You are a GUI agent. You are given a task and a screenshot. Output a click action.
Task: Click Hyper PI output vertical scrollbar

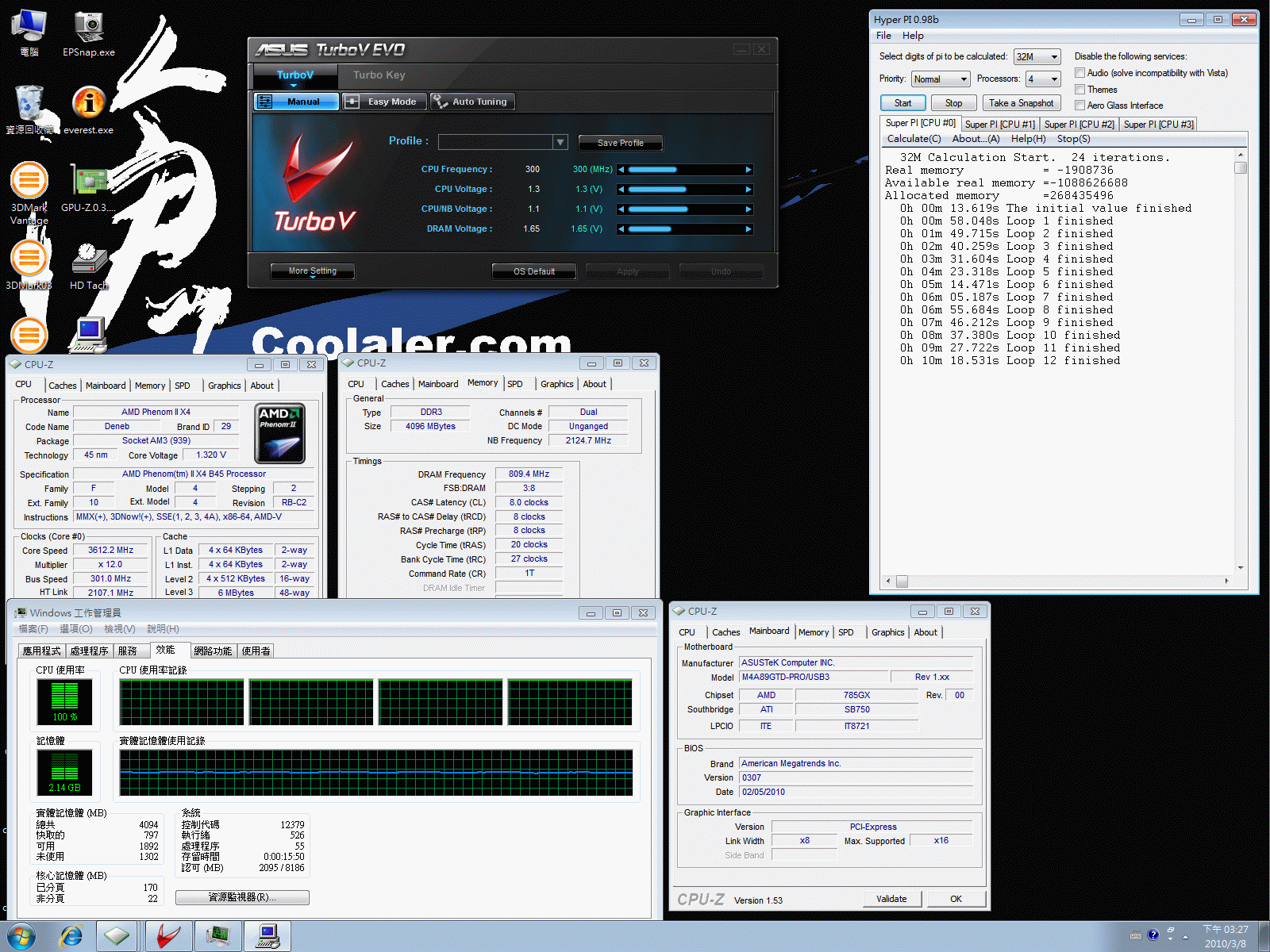point(1241,361)
